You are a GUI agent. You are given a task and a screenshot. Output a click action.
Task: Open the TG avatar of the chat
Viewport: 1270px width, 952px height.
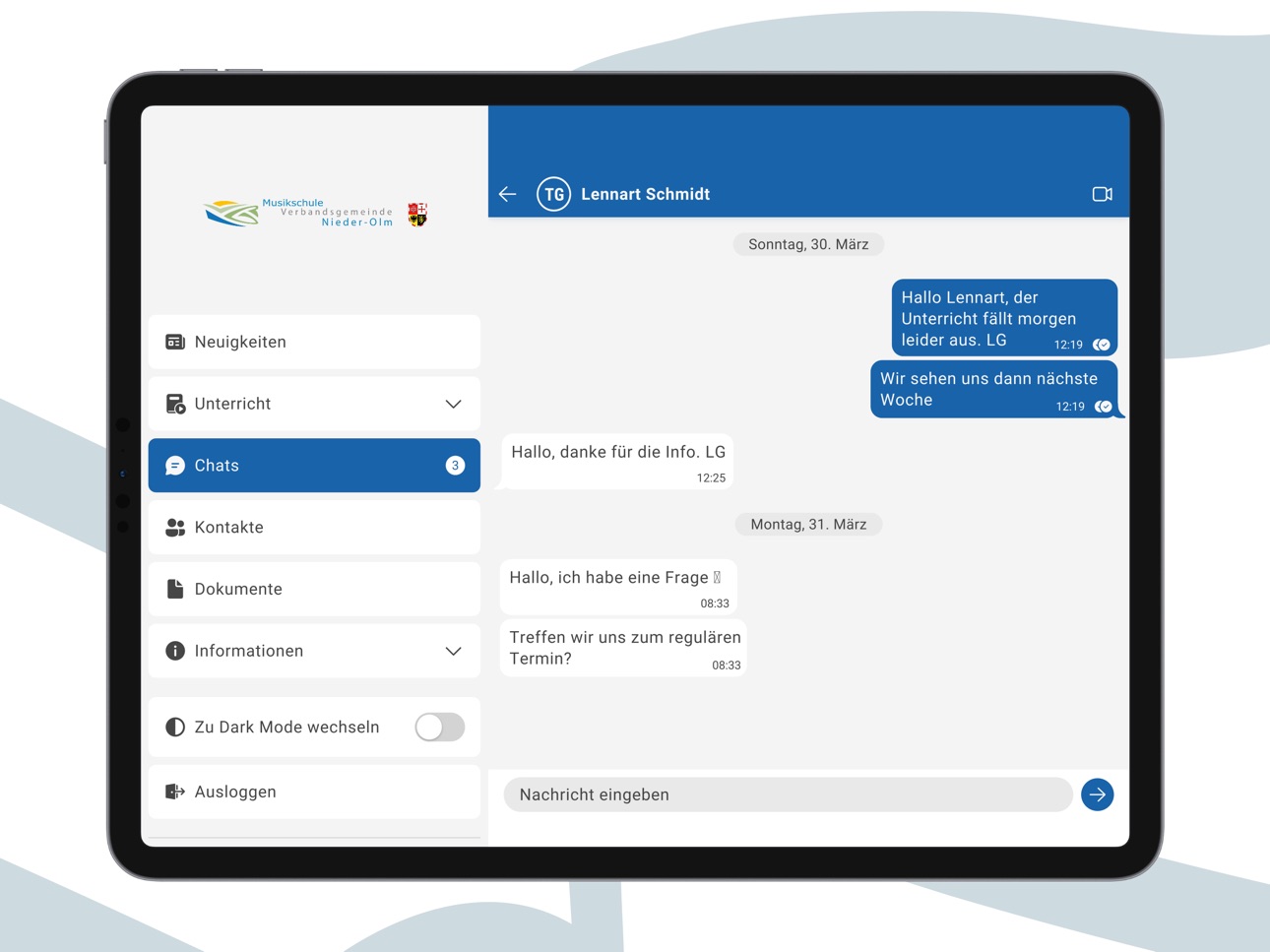coord(554,194)
